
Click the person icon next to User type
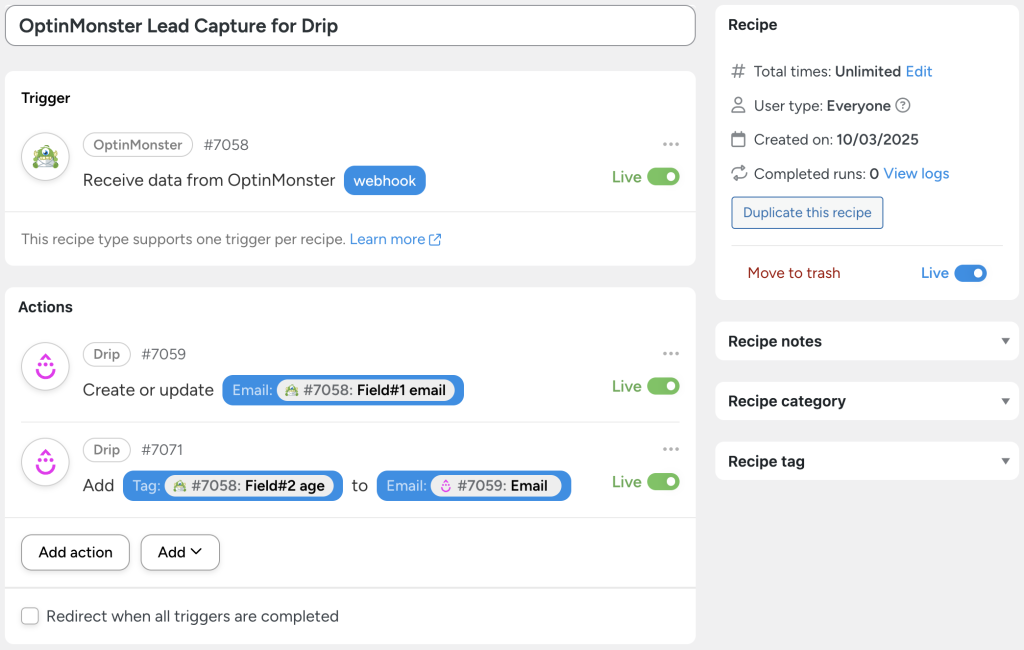[738, 105]
